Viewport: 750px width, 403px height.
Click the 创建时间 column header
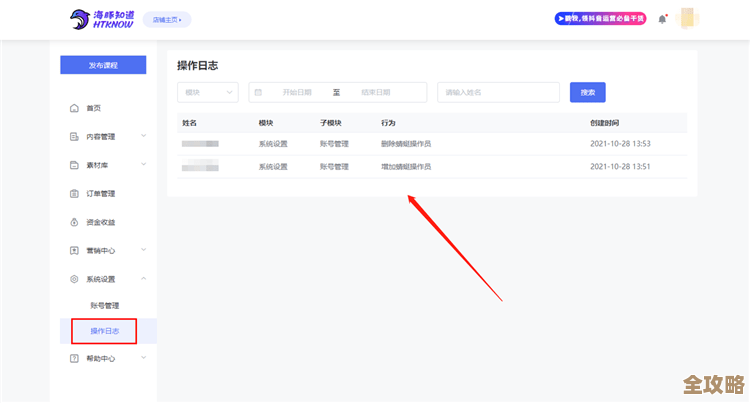[x=605, y=123]
